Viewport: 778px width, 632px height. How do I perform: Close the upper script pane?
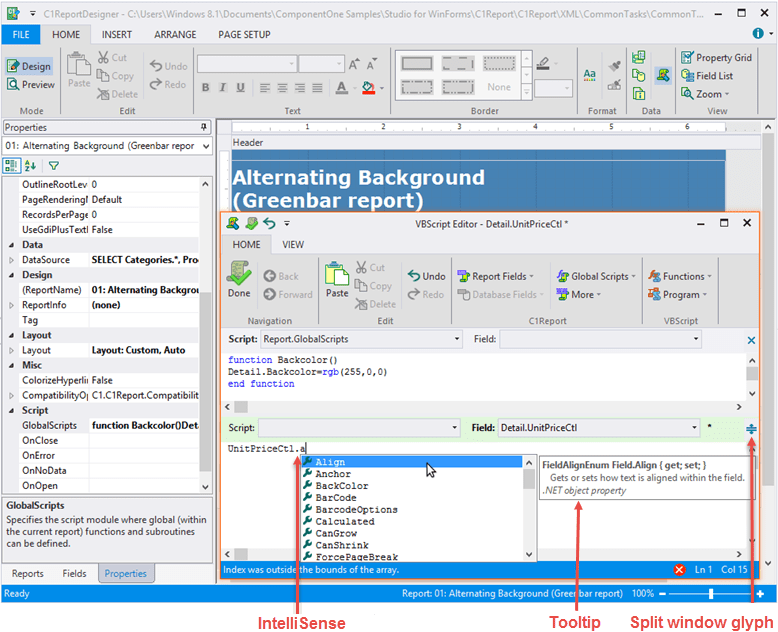[x=751, y=340]
